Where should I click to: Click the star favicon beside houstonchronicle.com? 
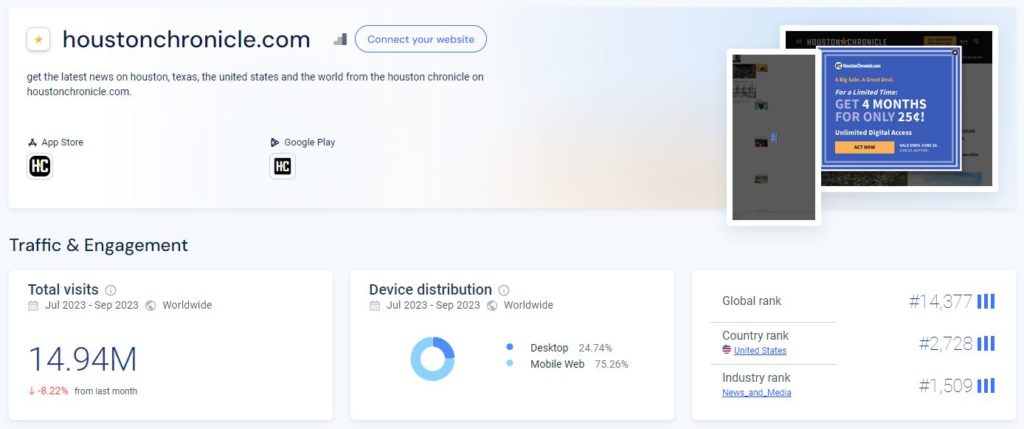pos(38,40)
